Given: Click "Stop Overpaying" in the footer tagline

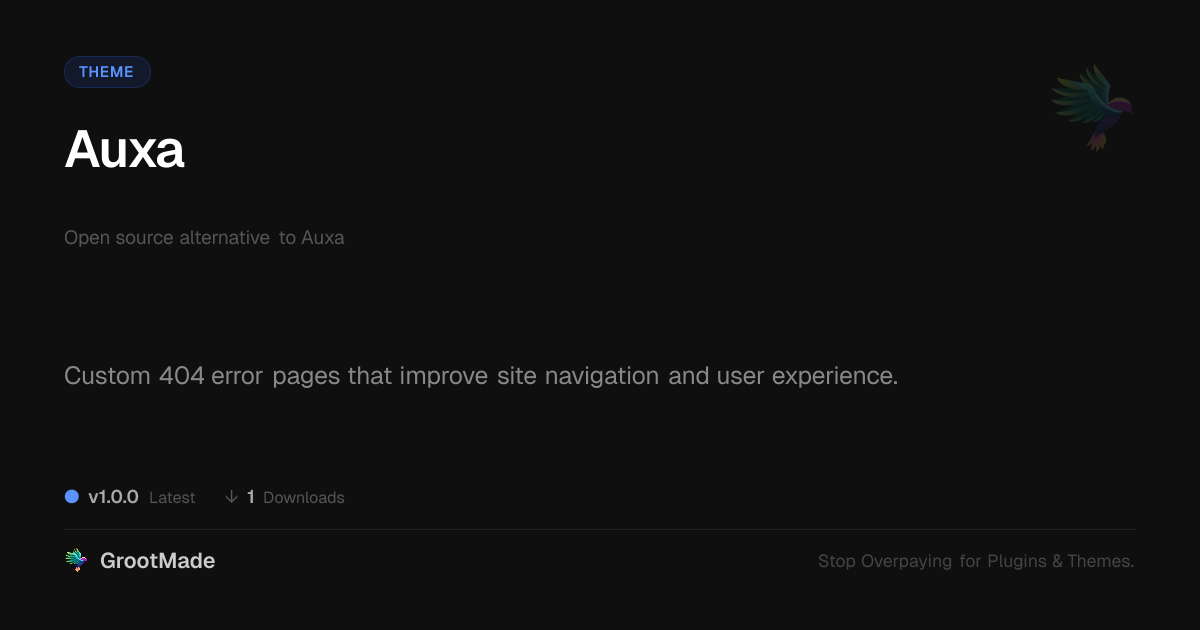Looking at the screenshot, I should click(x=885, y=561).
